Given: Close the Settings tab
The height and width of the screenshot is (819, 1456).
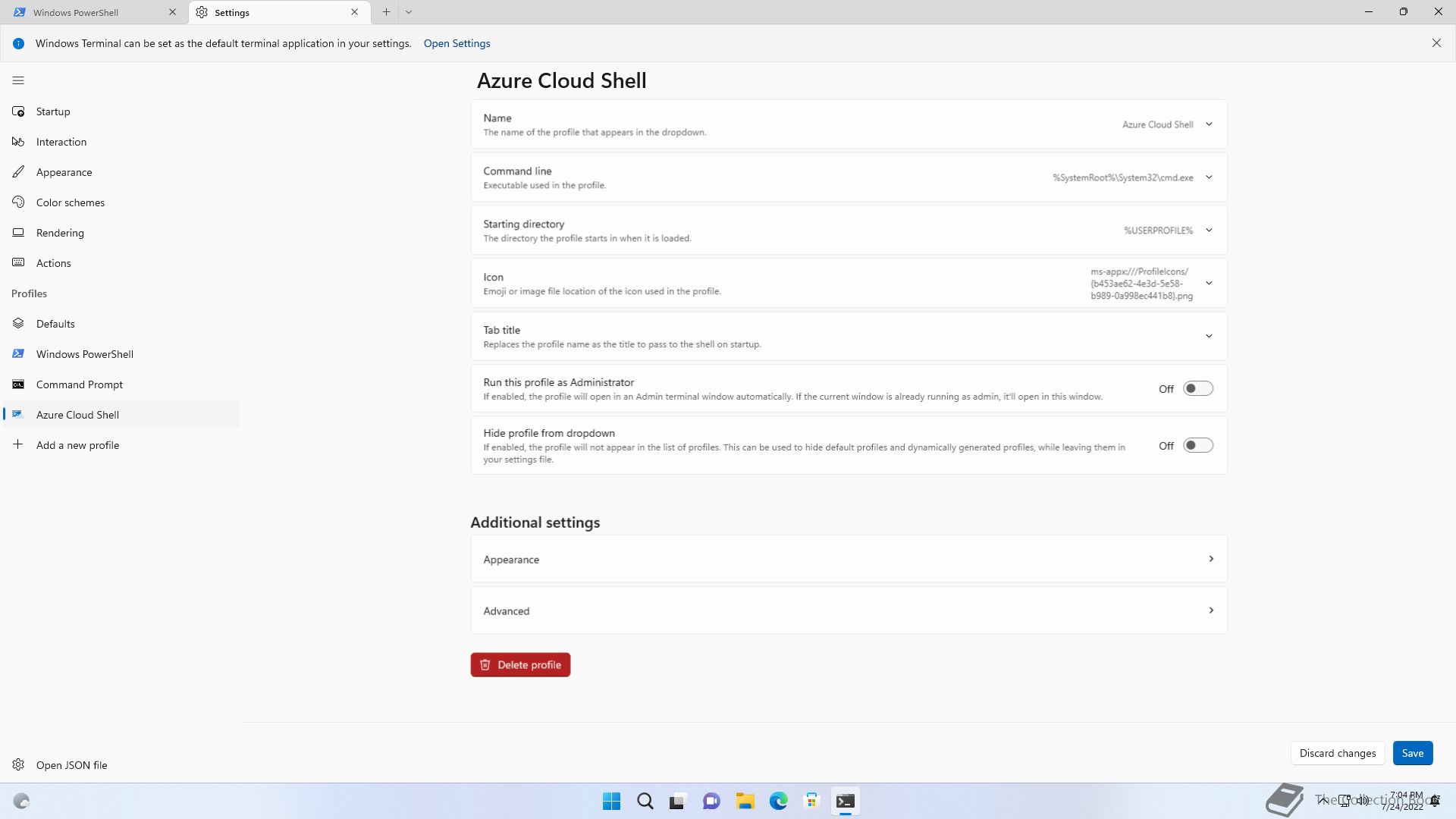Looking at the screenshot, I should tap(354, 12).
